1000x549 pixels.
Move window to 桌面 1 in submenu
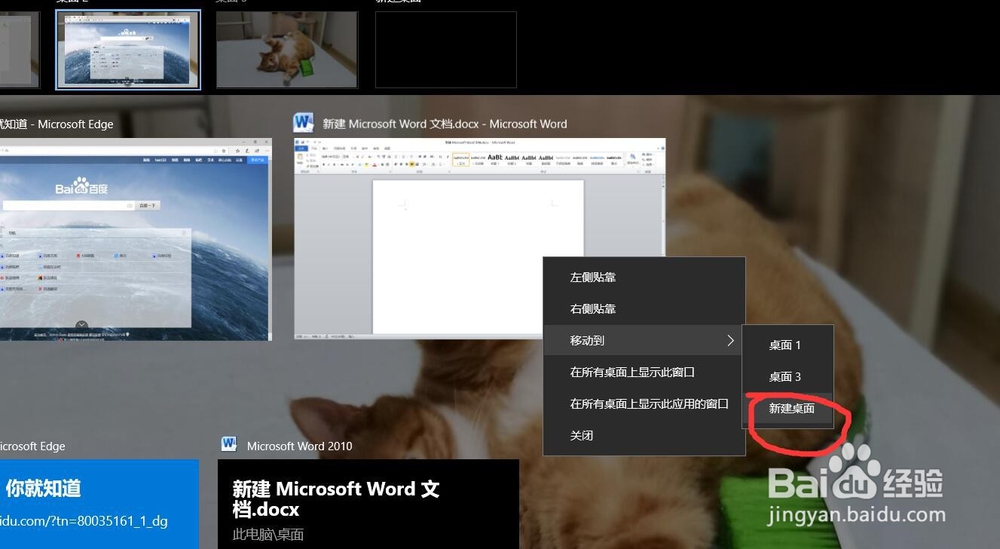[x=788, y=345]
